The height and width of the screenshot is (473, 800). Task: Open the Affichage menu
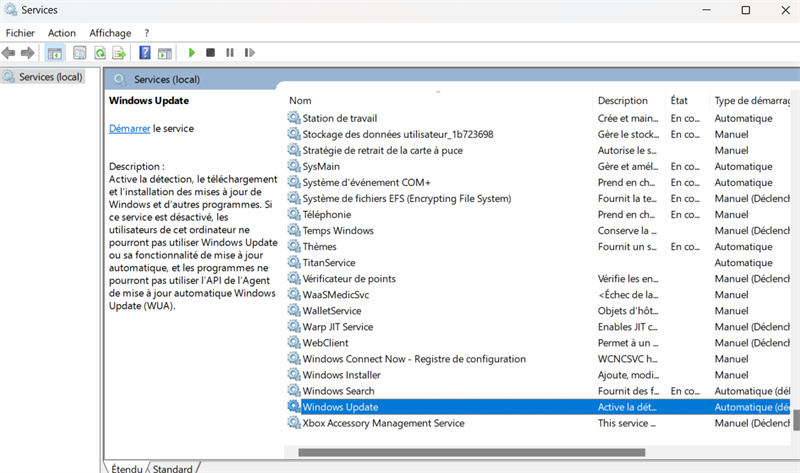110,33
